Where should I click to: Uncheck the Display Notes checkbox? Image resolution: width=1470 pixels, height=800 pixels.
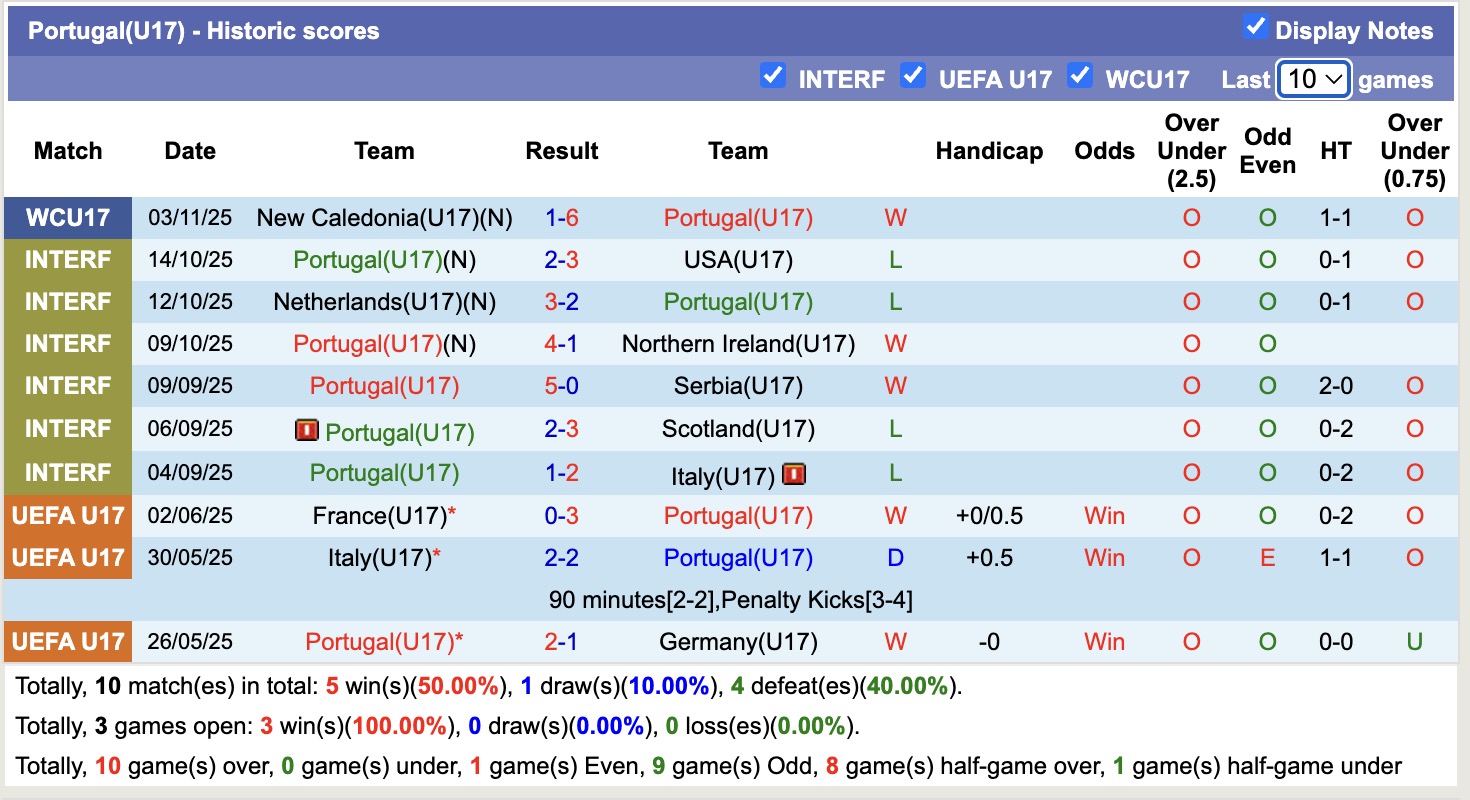pos(1255,28)
